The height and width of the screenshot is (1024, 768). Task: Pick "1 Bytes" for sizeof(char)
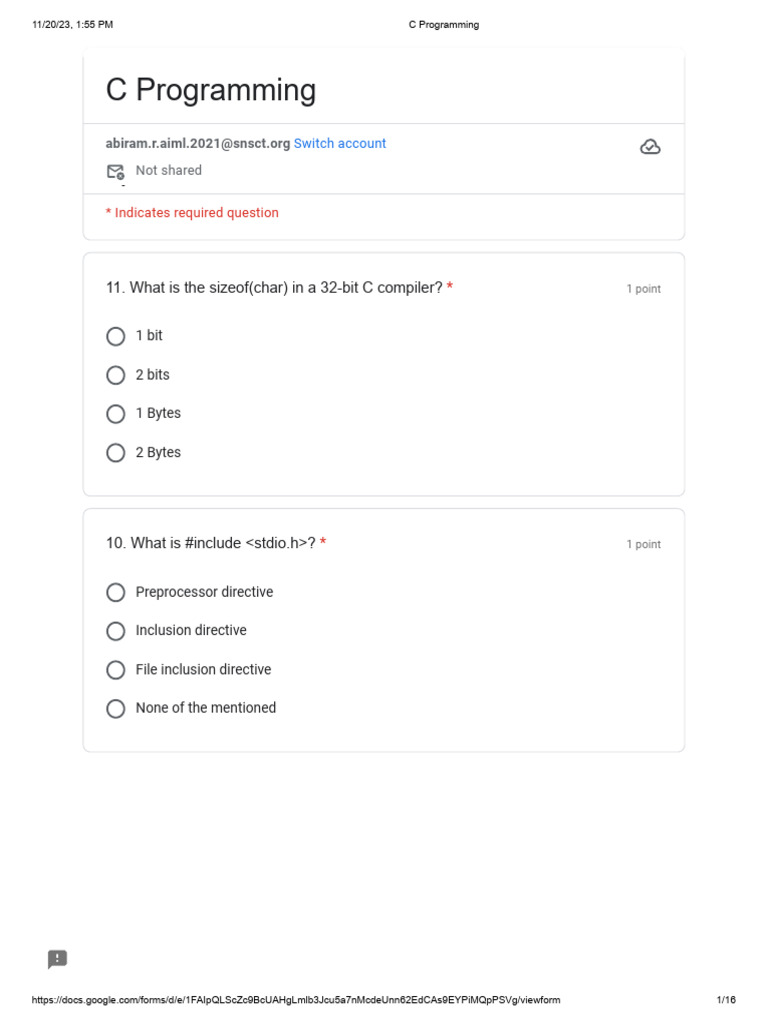pyautogui.click(x=116, y=414)
